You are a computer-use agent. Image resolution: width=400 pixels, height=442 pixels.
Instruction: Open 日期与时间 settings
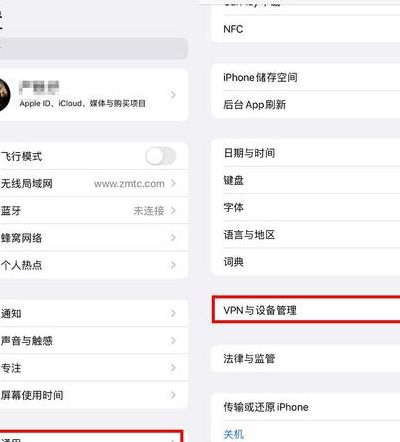click(x=306, y=153)
